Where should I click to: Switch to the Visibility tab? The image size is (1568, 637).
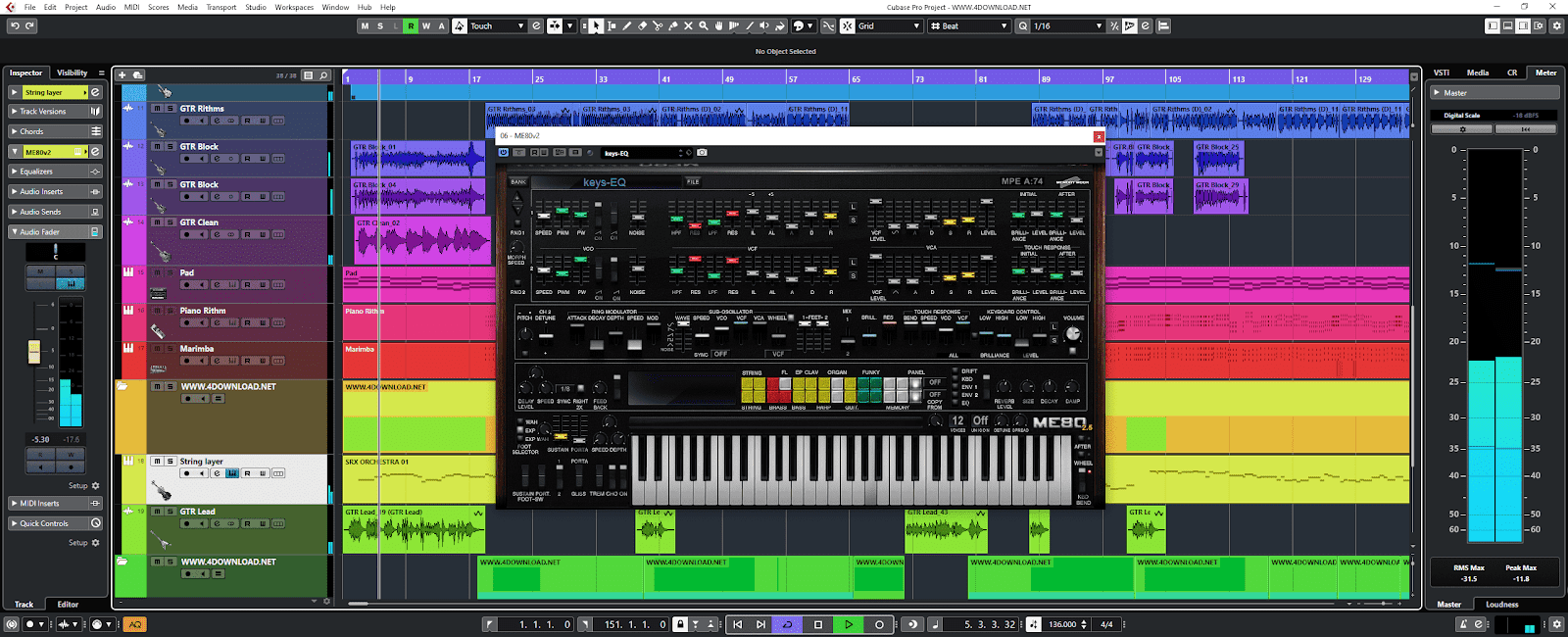click(x=72, y=73)
